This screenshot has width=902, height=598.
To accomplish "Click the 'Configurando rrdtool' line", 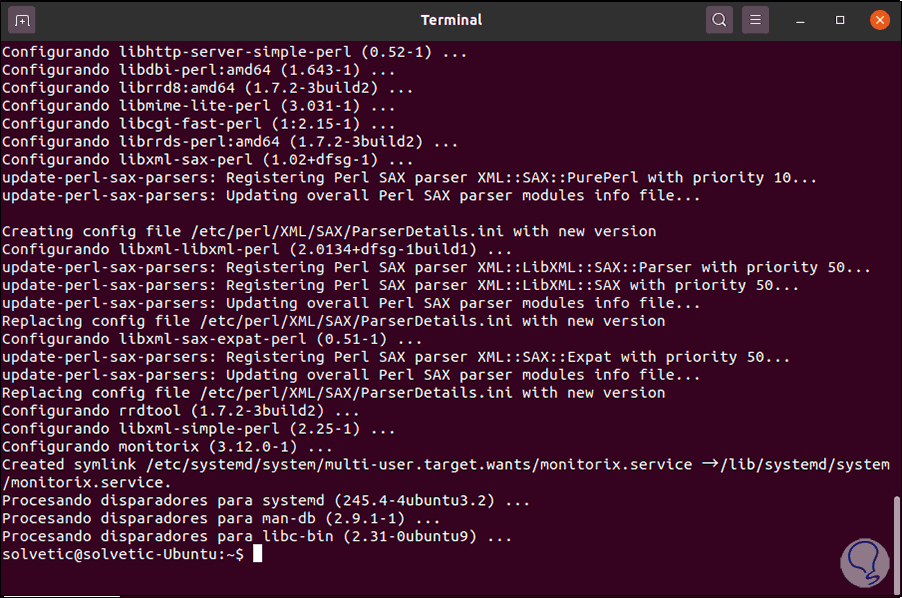I will pyautogui.click(x=181, y=410).
